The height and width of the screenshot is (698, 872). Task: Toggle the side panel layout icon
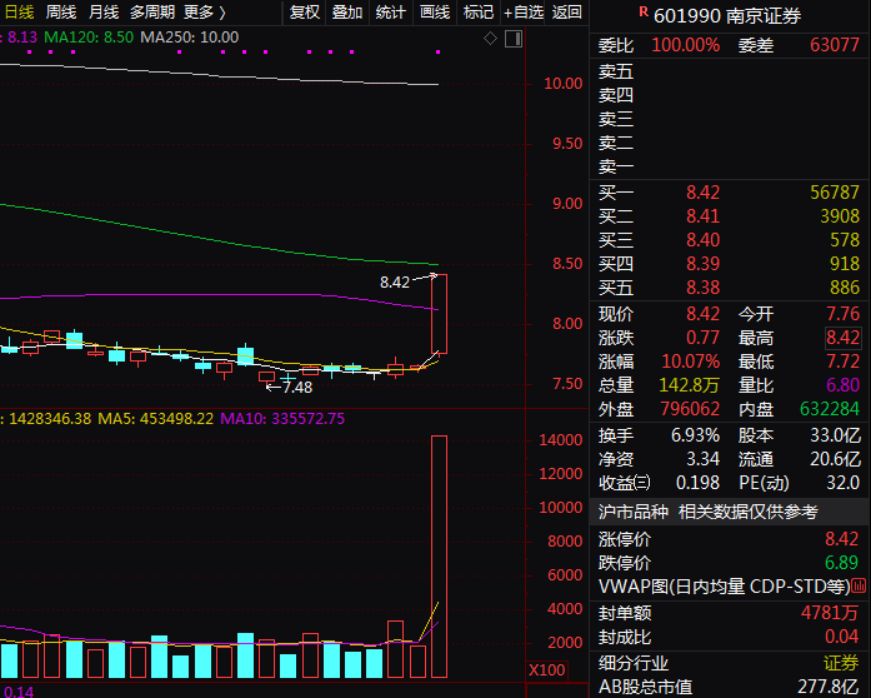tap(512, 38)
